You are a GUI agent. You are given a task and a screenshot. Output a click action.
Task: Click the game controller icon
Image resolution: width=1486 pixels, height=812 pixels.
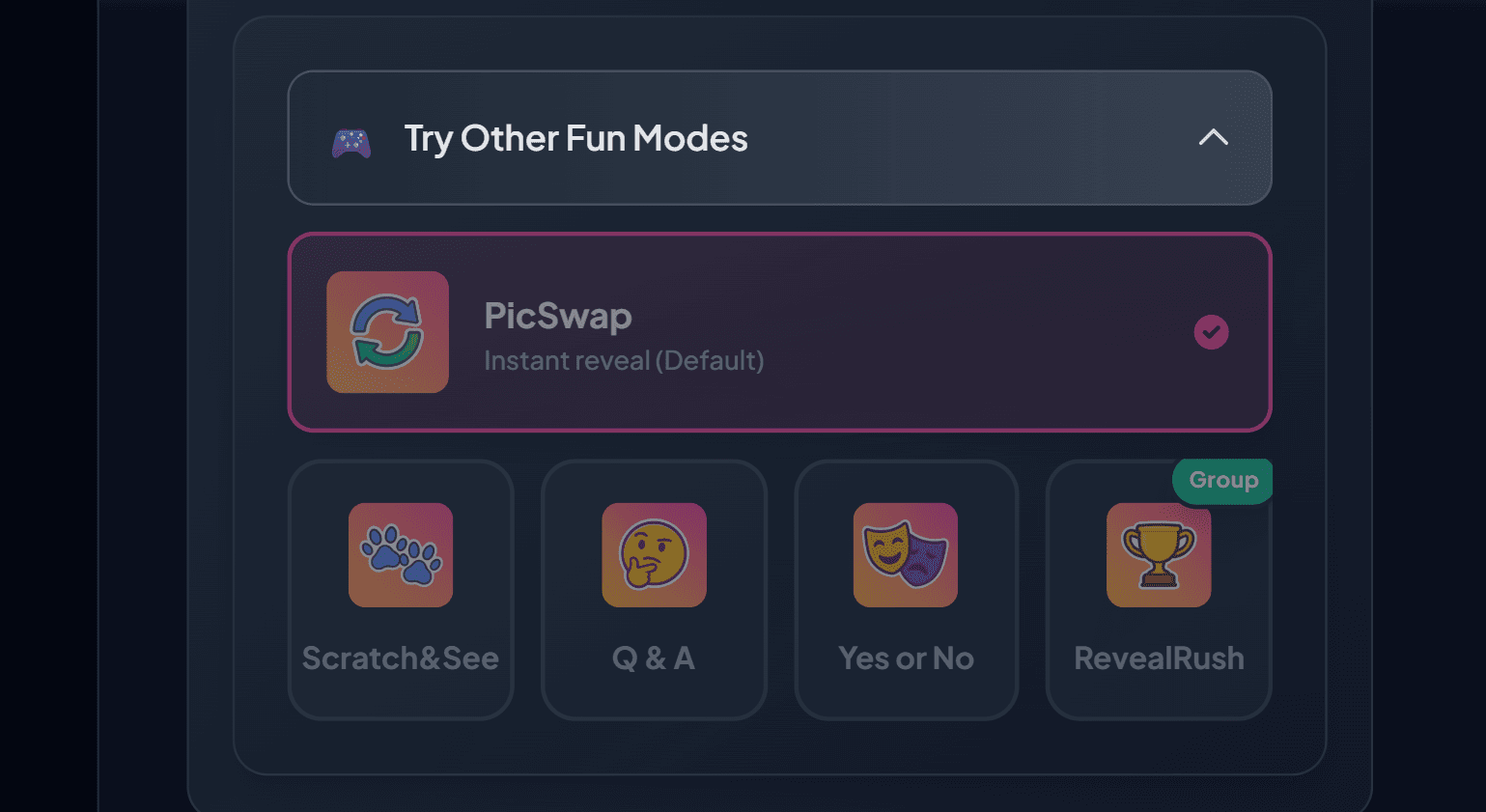pos(351,143)
